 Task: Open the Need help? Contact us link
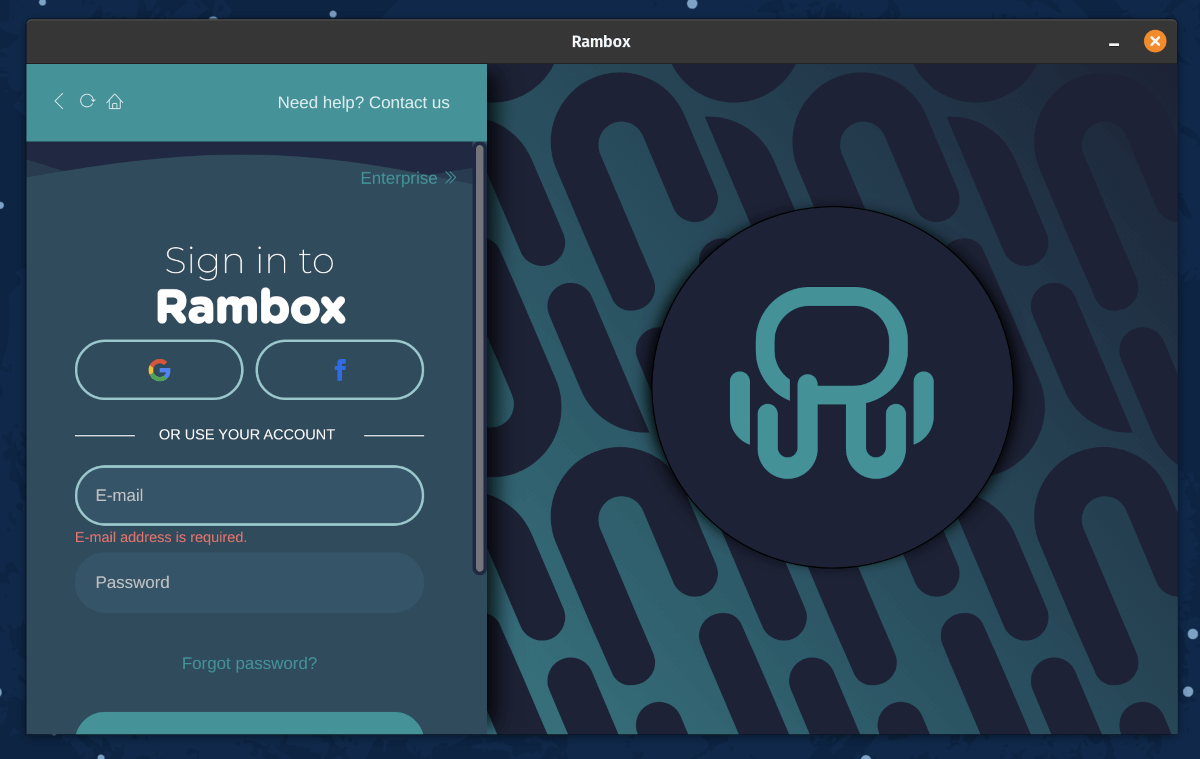pos(363,102)
